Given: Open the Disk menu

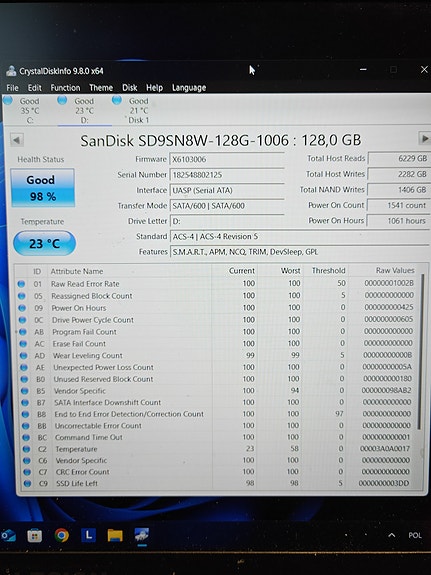Looking at the screenshot, I should pyautogui.click(x=129, y=88).
